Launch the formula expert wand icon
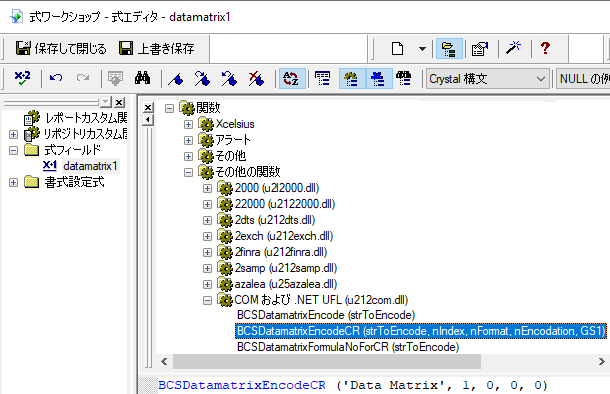The width and height of the screenshot is (610, 394). point(513,48)
